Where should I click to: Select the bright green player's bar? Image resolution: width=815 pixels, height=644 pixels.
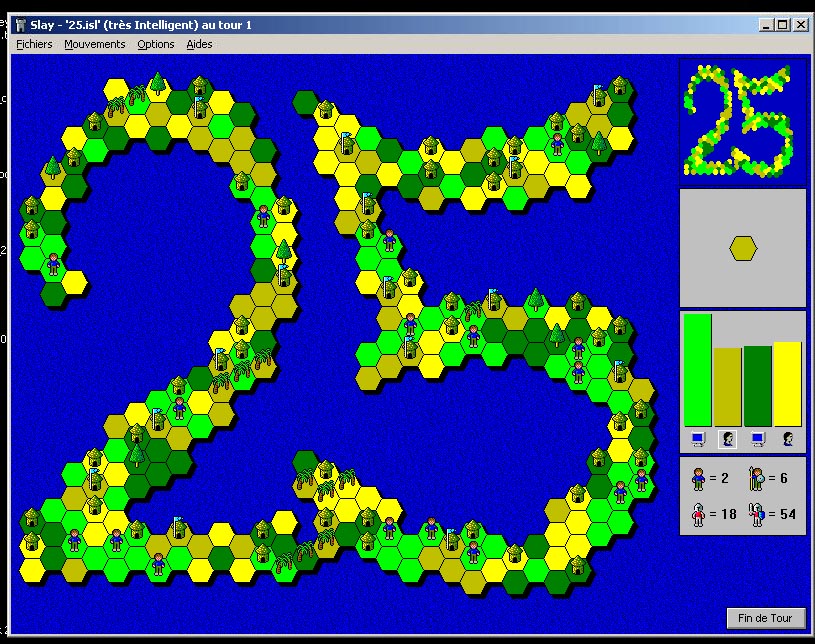click(698, 370)
